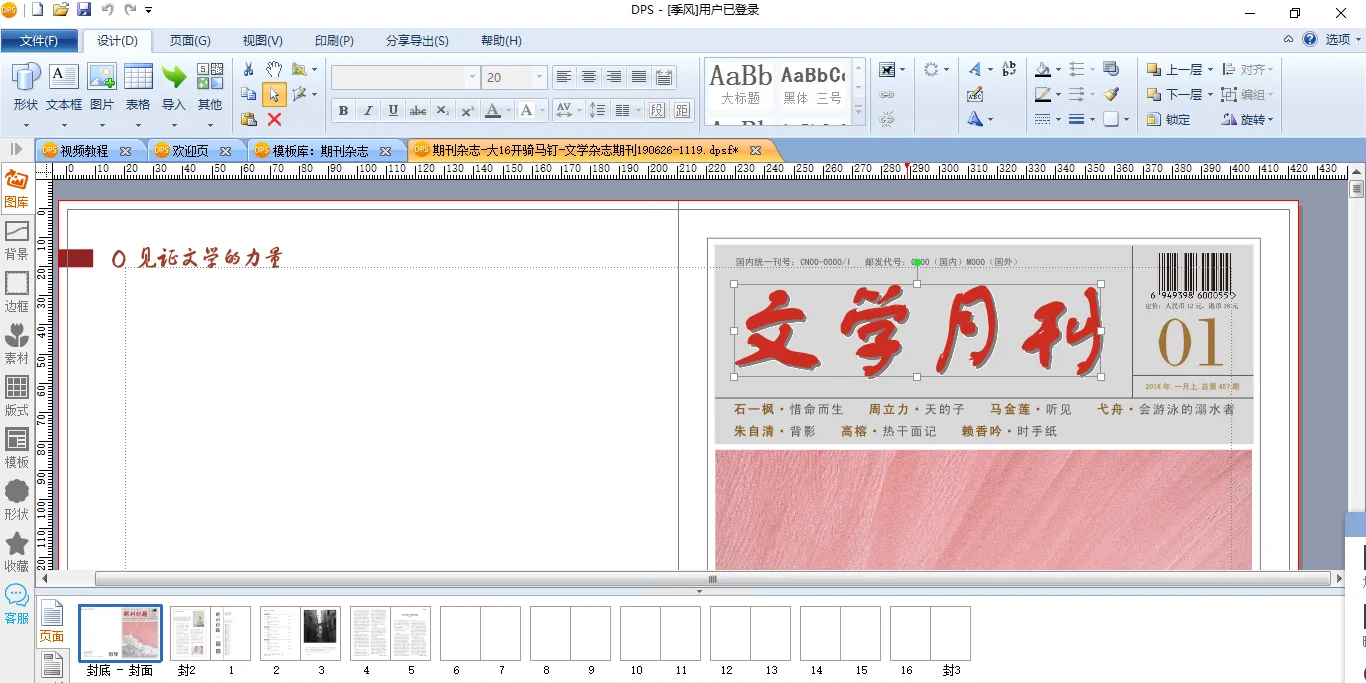Image resolution: width=1366 pixels, height=683 pixels.
Task: Switch to the 分享导出(S) ribbon tab
Action: [417, 41]
